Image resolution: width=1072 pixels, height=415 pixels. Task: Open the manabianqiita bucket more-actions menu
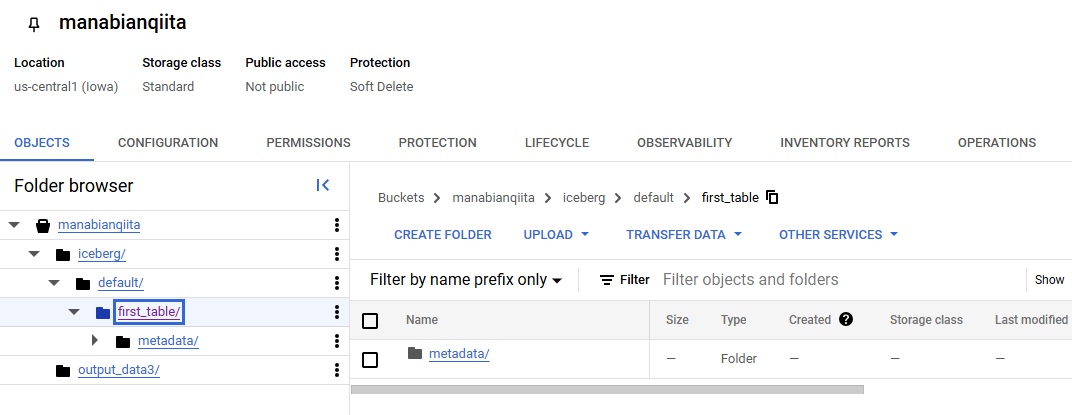337,225
